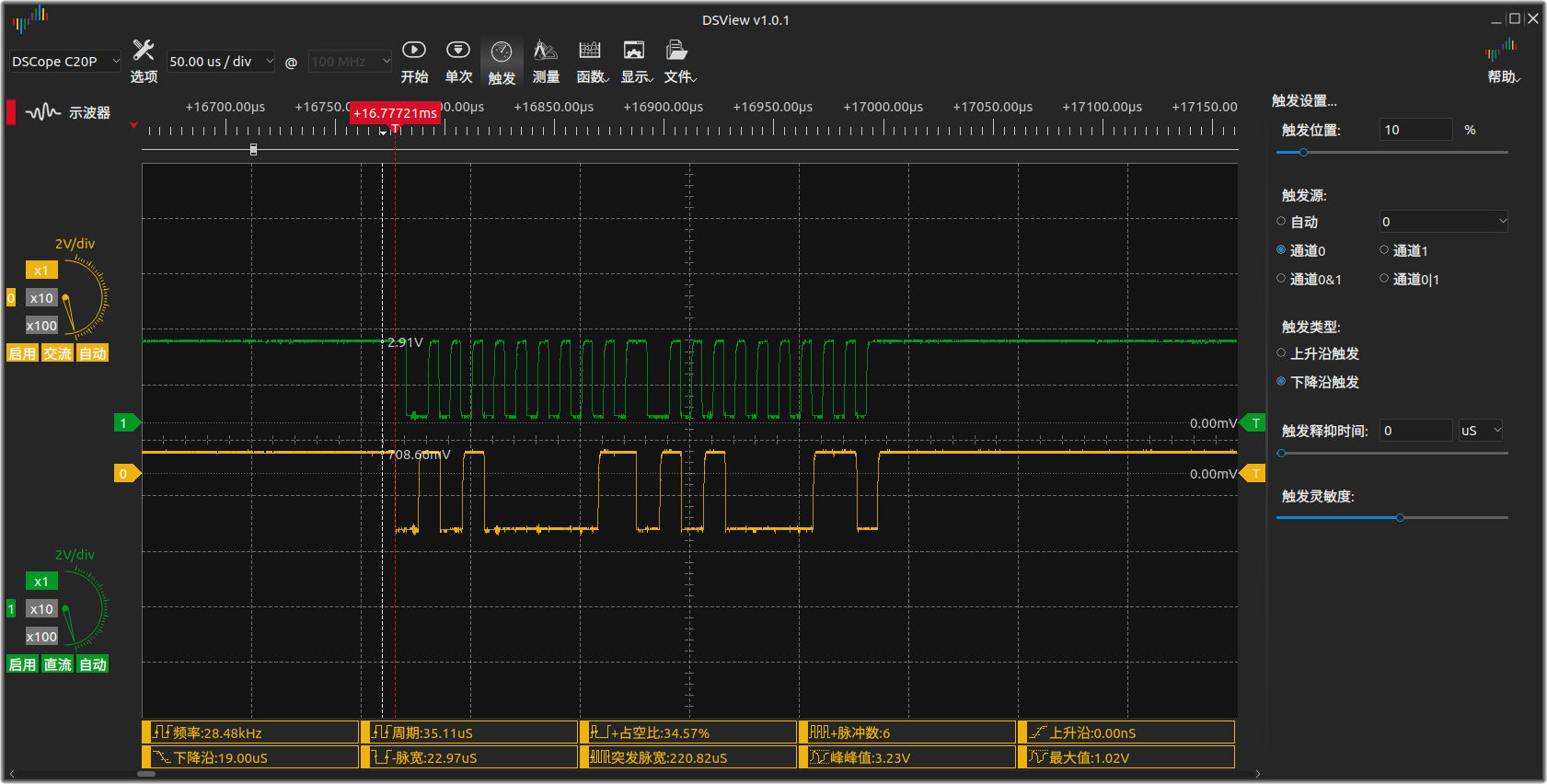Toggle the 触发 trigger panel icon
The width and height of the screenshot is (1547, 784).
[x=502, y=62]
